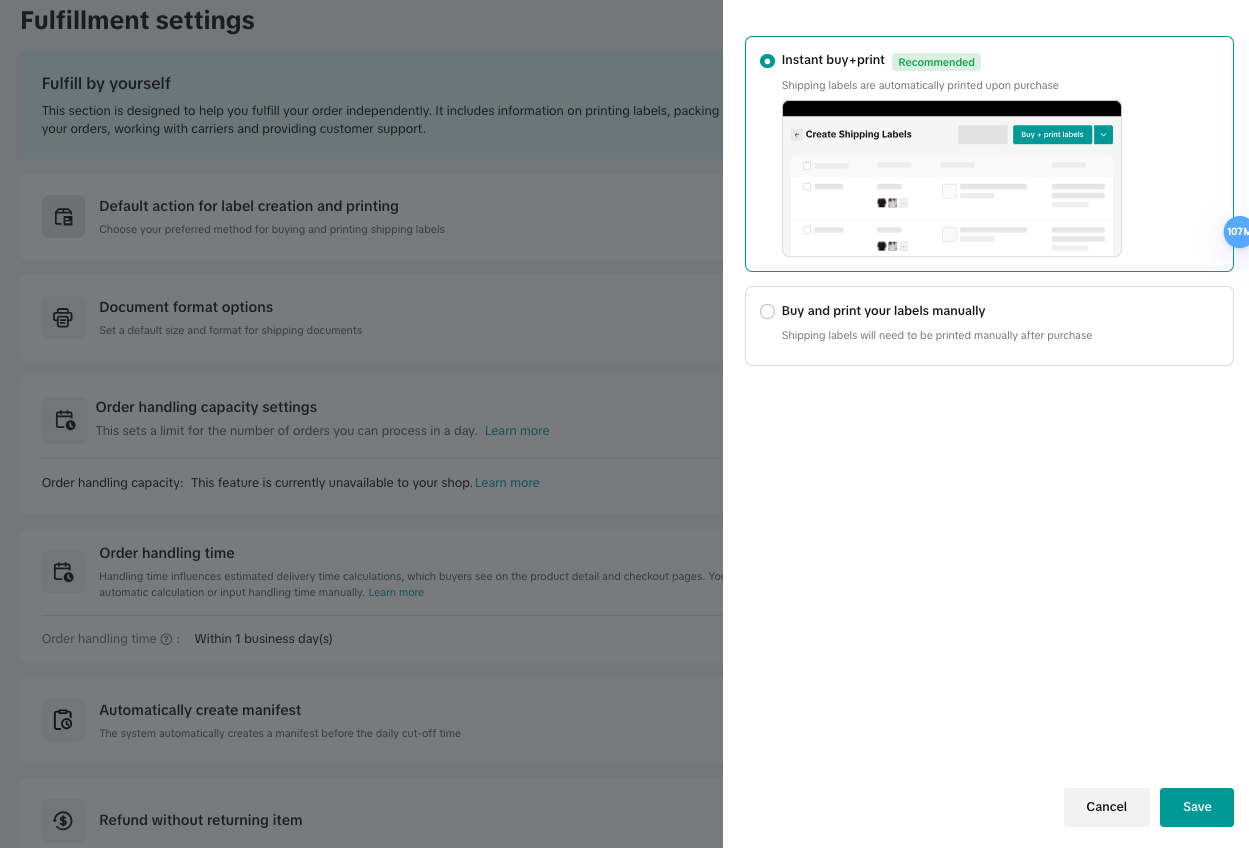Open the Document format options section
The height and width of the screenshot is (848, 1249).
(x=186, y=307)
